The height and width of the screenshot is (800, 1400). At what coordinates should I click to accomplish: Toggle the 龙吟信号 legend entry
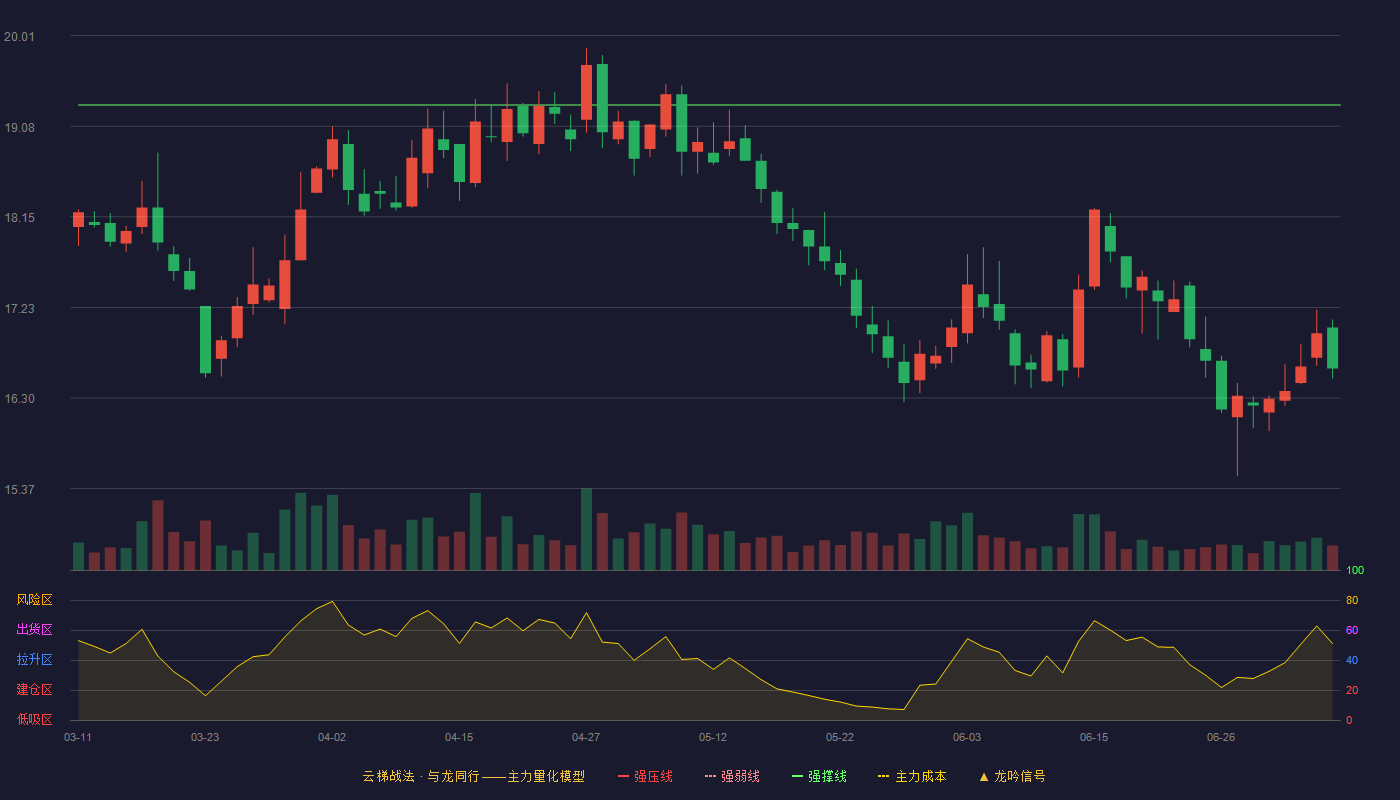coord(1012,776)
